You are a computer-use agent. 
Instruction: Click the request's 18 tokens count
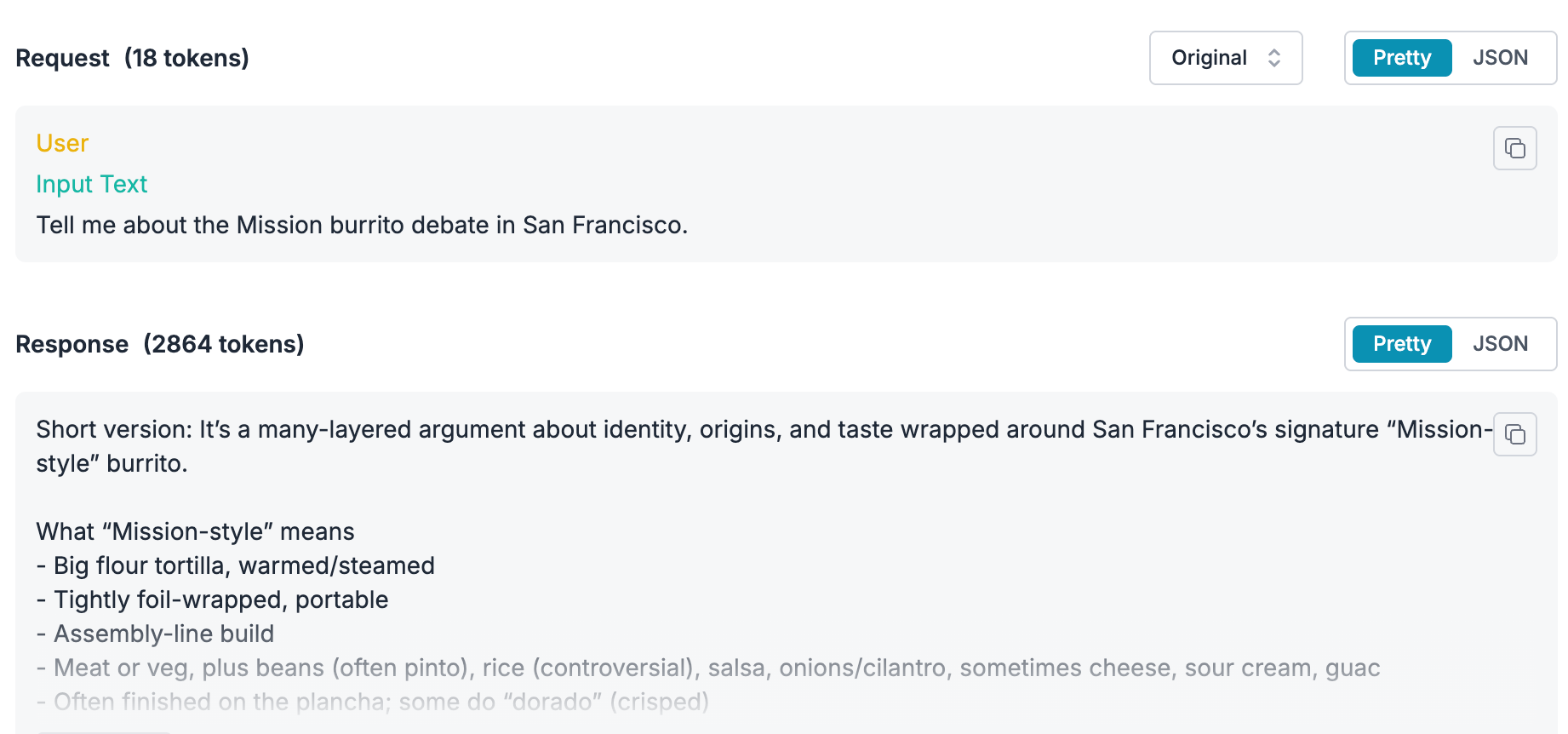tap(186, 58)
